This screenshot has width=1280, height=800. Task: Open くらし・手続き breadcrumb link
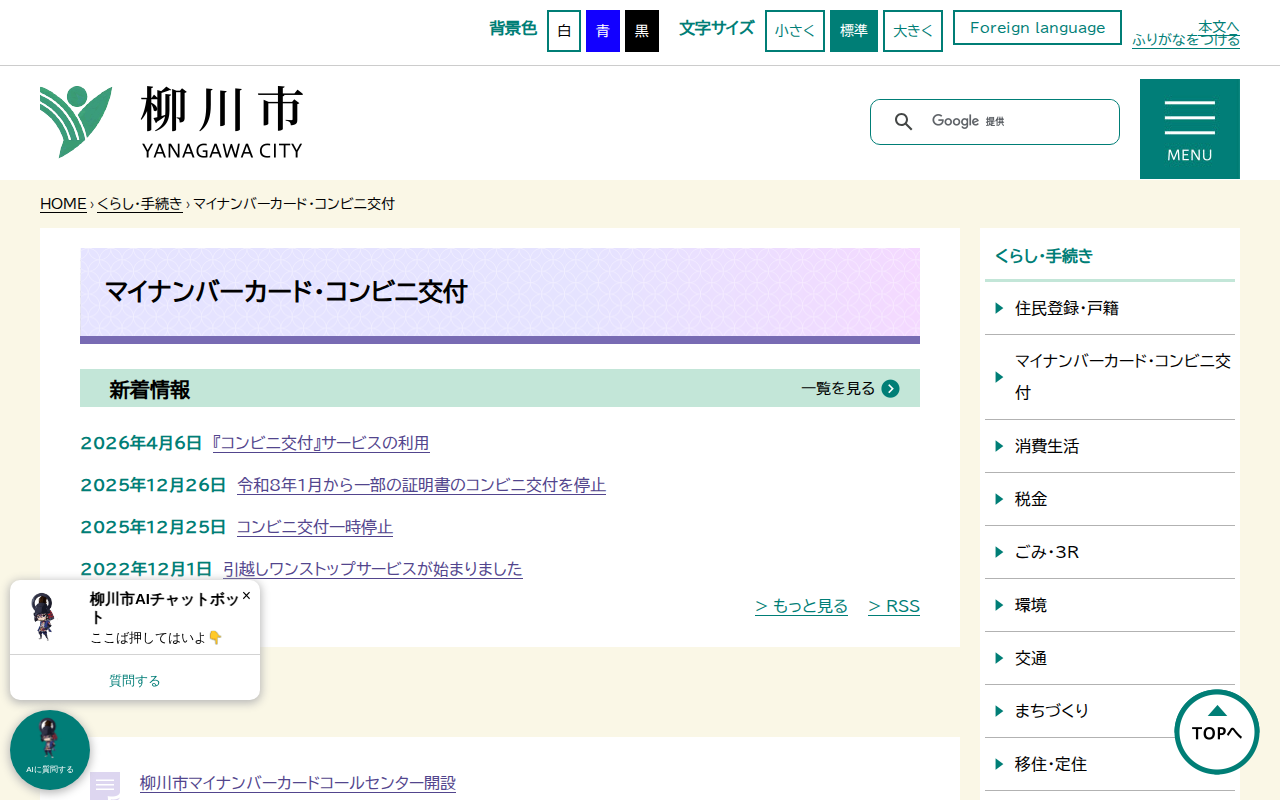pyautogui.click(x=140, y=204)
